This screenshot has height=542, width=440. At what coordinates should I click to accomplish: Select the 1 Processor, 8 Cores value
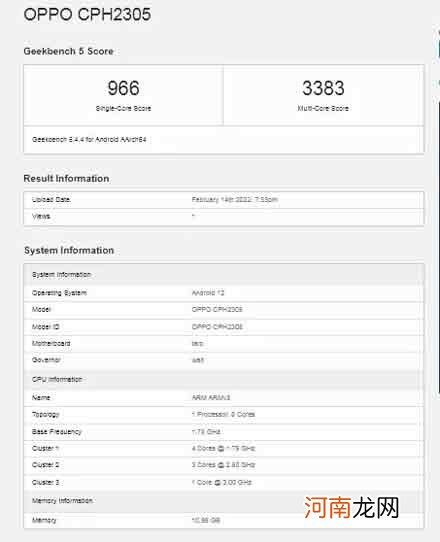[x=223, y=414]
